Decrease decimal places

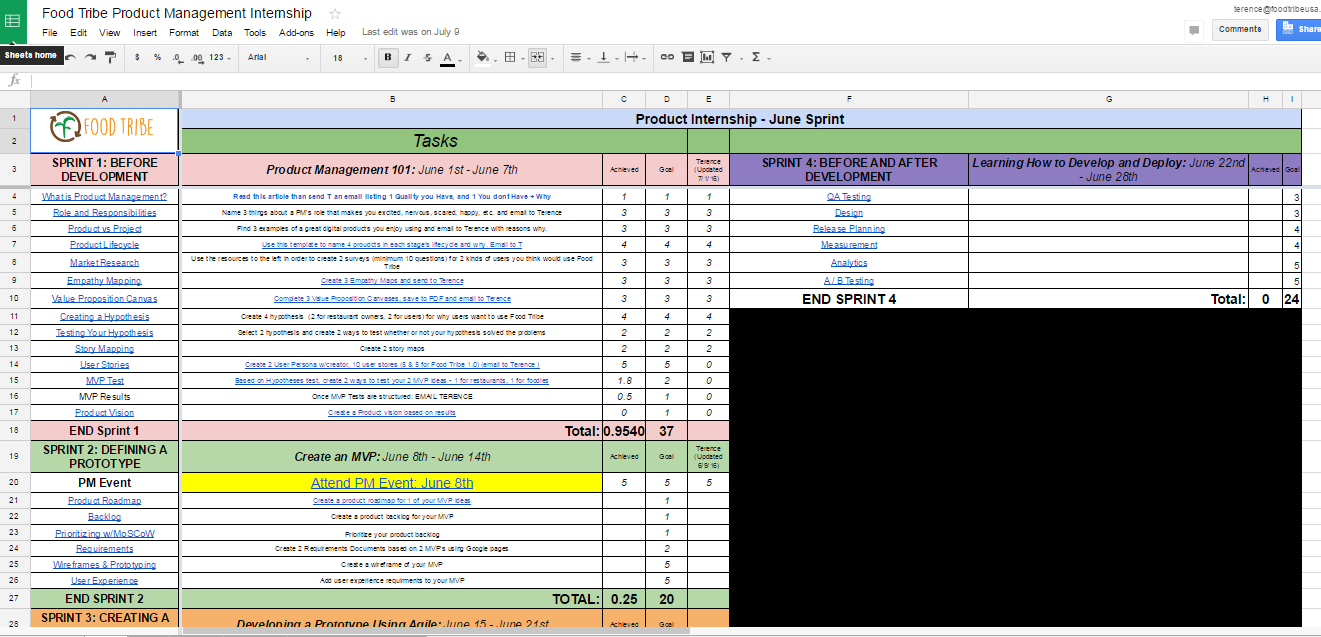[176, 58]
